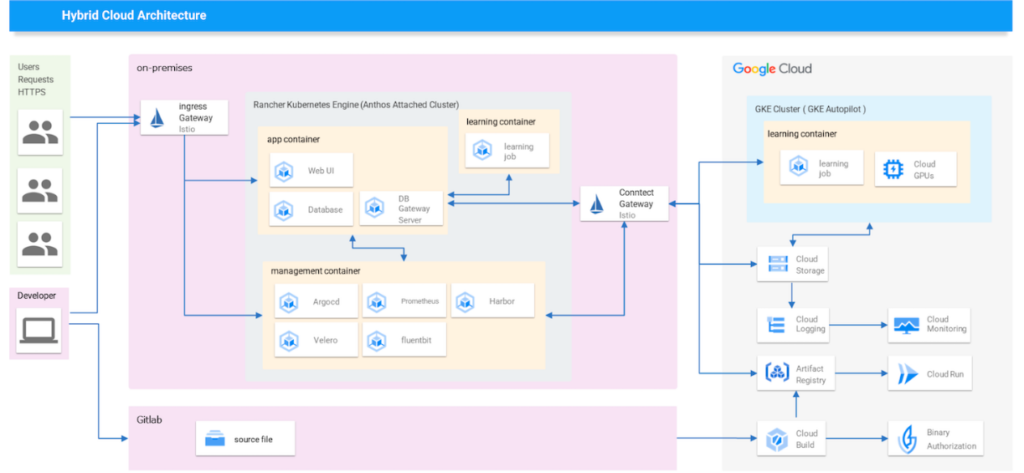Click the Hybrid Cloud Architecture title

[134, 16]
